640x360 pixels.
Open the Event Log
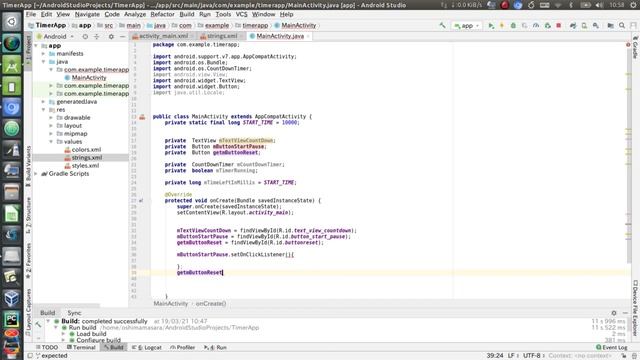tap(611, 347)
